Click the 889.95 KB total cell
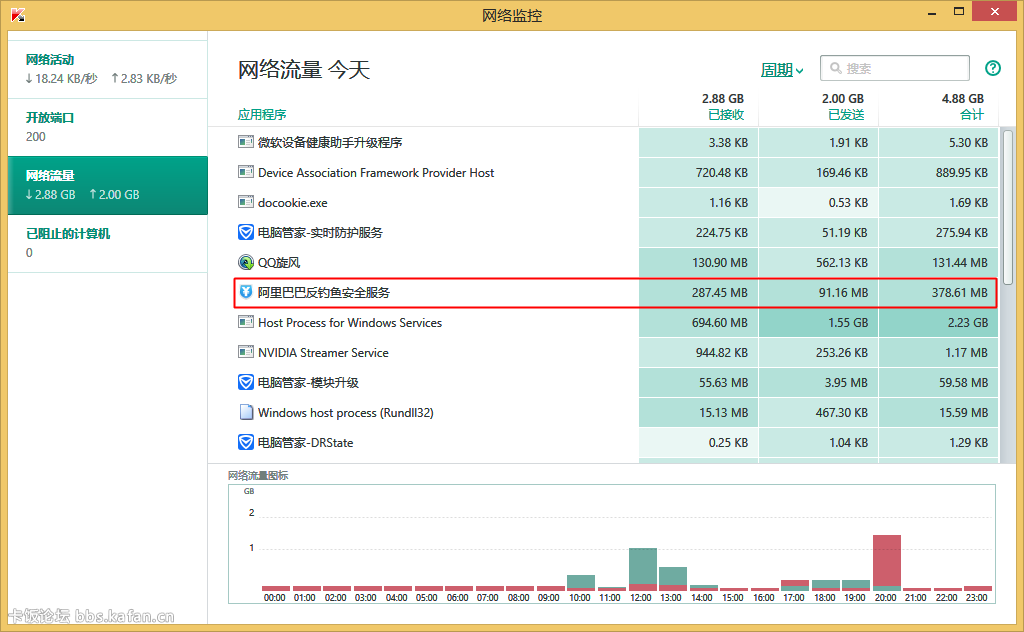The width and height of the screenshot is (1024, 632). click(x=938, y=172)
